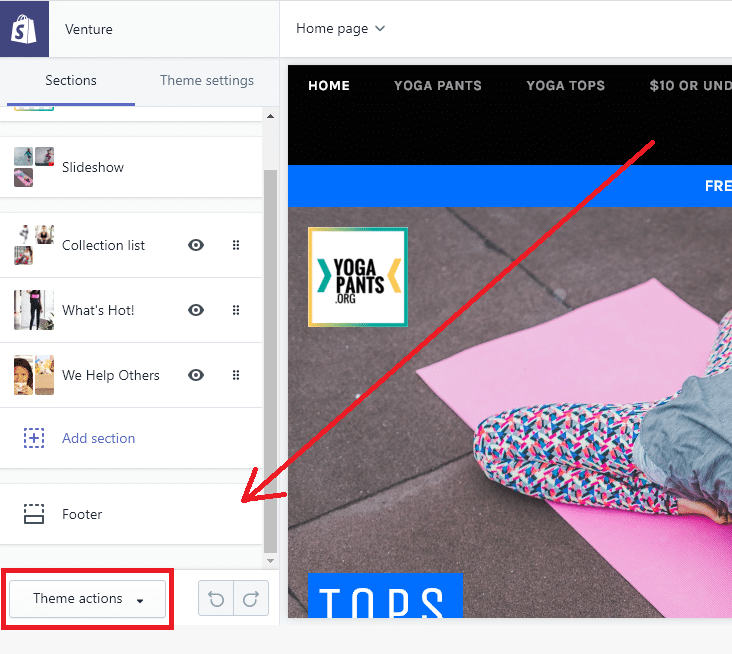Viewport: 732px width, 654px height.
Task: Click YOGA TOPS in the preview menu
Action: pos(565,85)
